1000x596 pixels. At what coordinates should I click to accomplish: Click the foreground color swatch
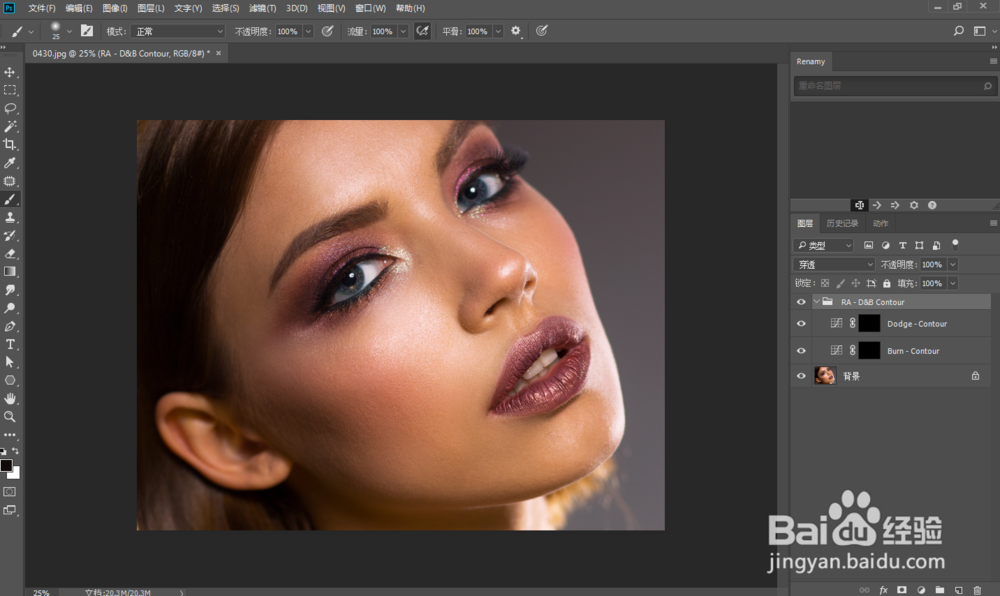7,466
